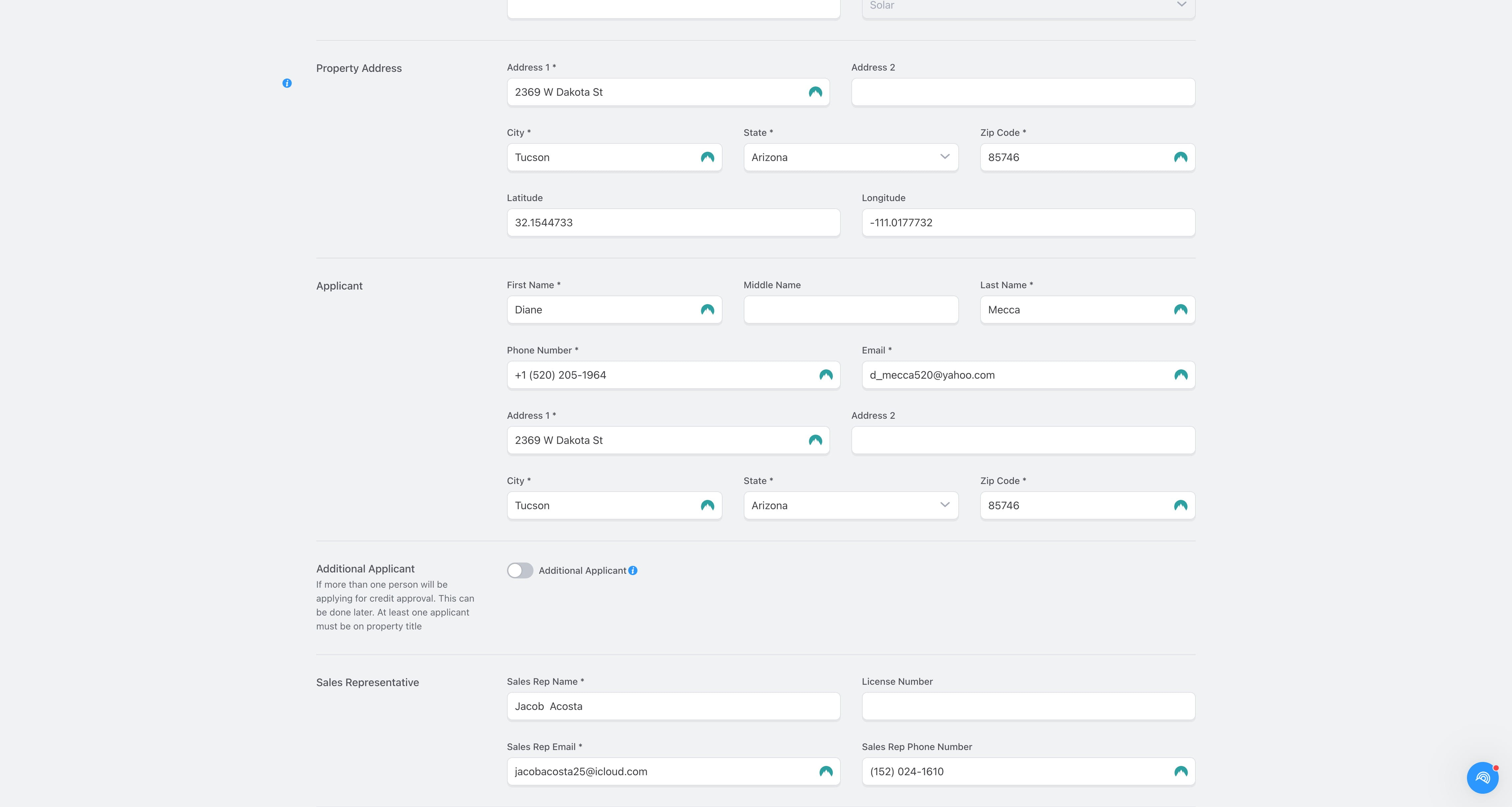The width and height of the screenshot is (1512, 807).
Task: Focus the Property Address City field
Action: (x=614, y=157)
